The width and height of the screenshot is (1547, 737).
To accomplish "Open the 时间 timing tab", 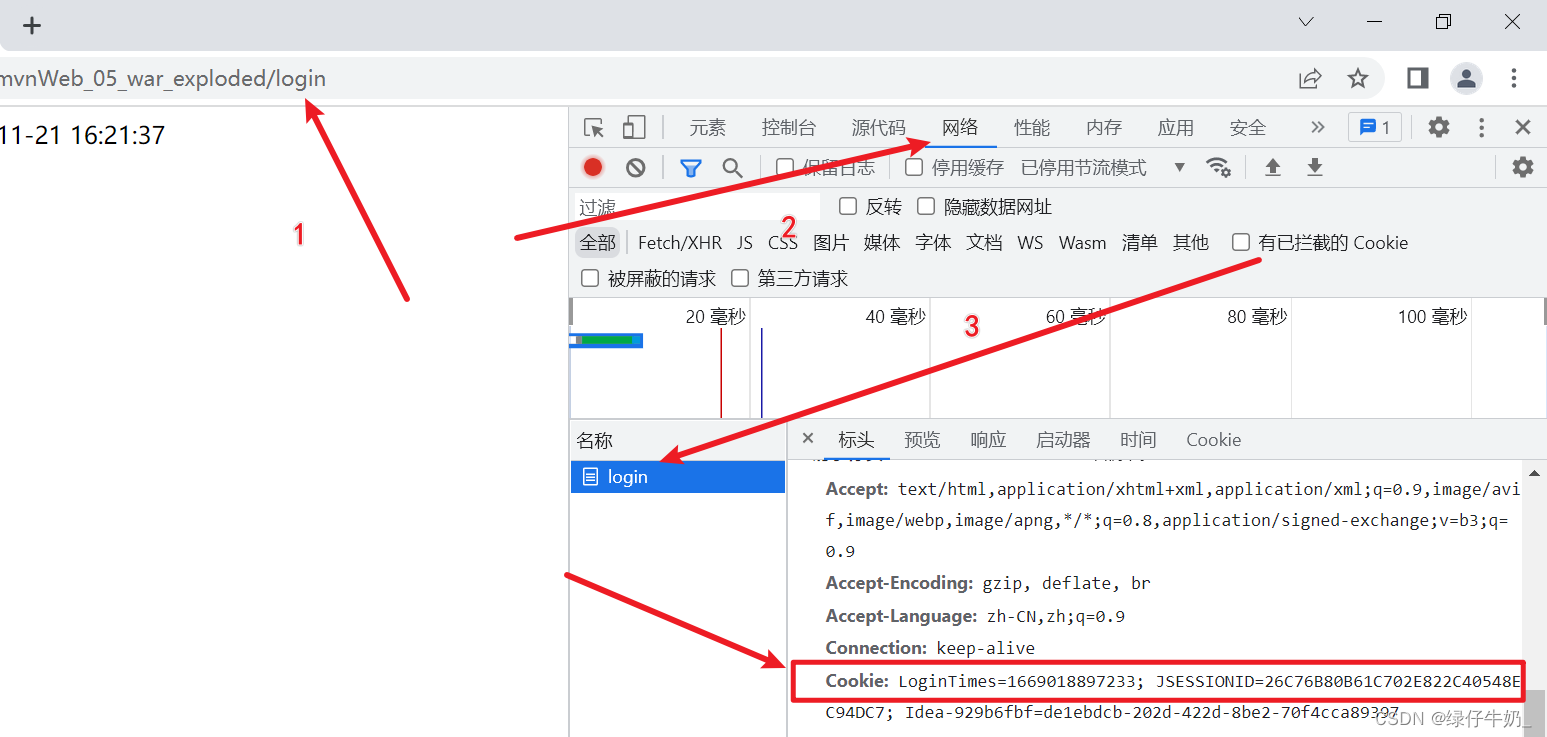I will click(x=1138, y=440).
